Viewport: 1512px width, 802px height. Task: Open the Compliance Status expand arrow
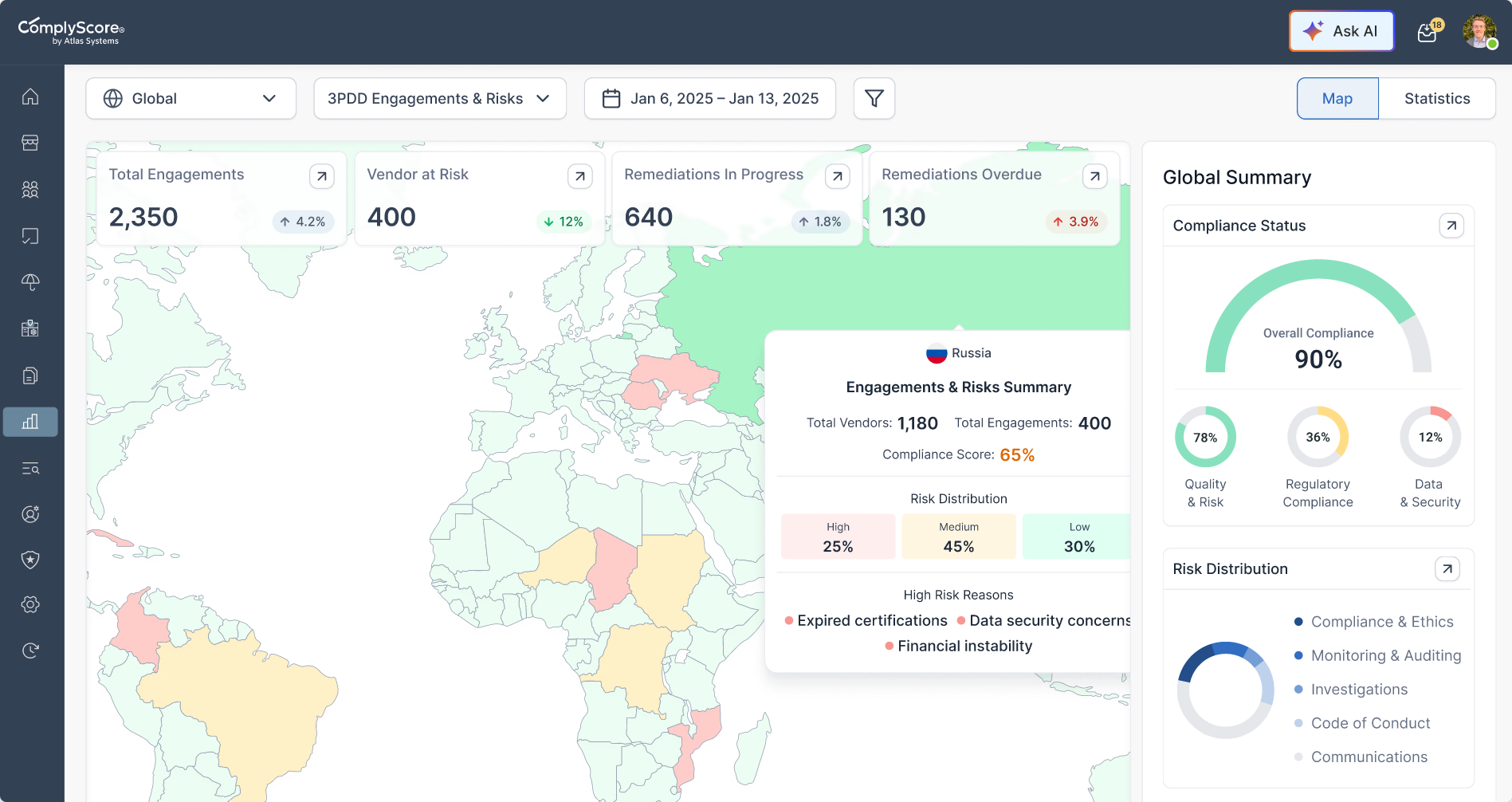[1451, 226]
